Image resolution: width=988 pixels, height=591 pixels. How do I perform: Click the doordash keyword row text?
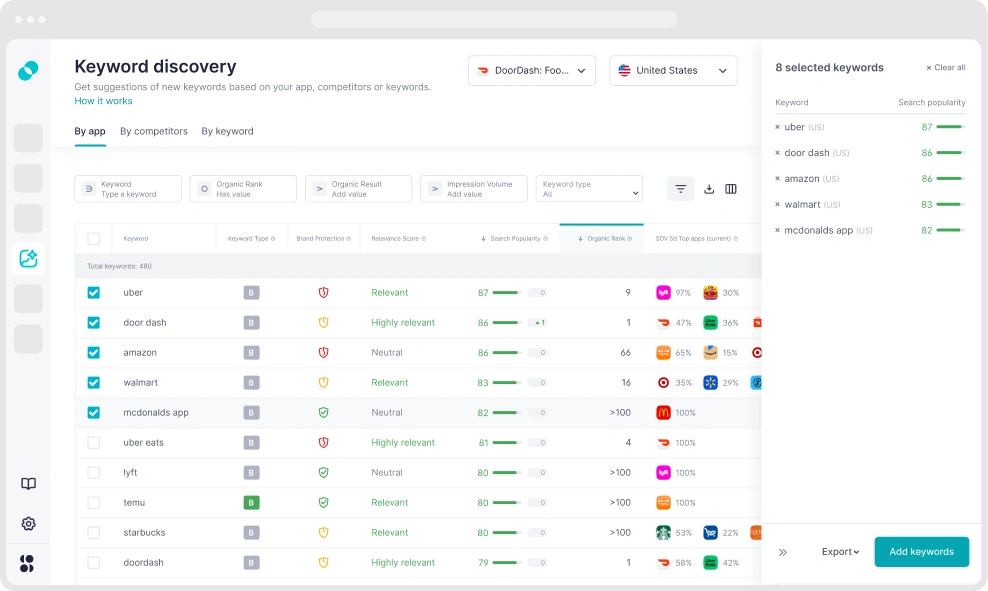[x=144, y=563]
